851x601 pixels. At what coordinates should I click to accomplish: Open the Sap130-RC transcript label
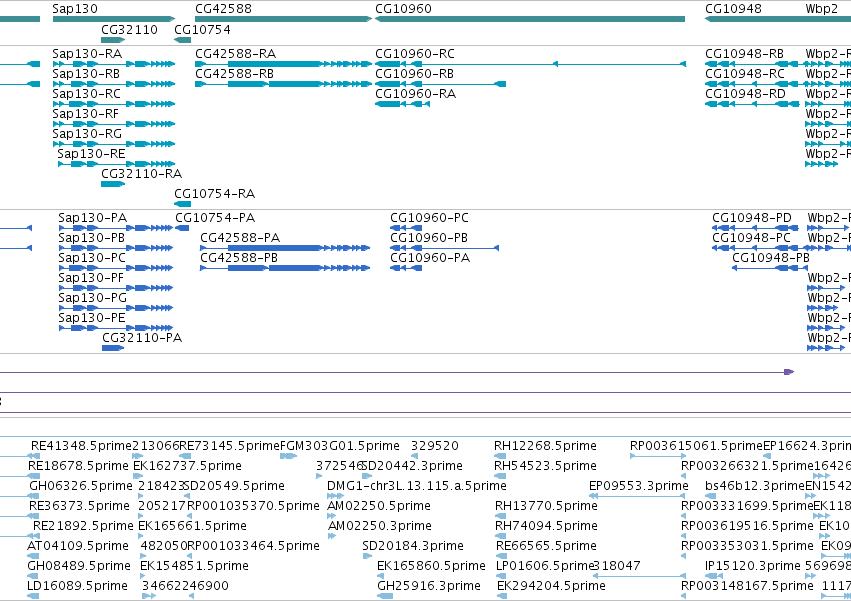pyautogui.click(x=87, y=94)
